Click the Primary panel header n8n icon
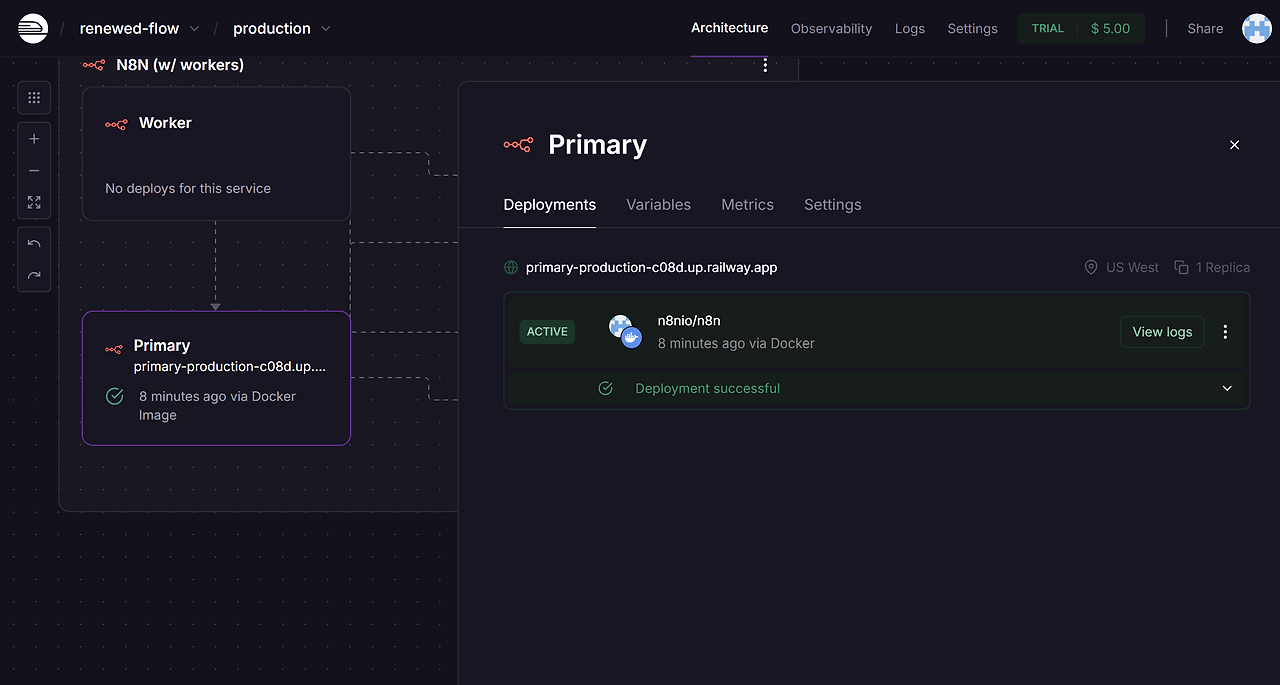Image resolution: width=1280 pixels, height=685 pixels. 518,145
